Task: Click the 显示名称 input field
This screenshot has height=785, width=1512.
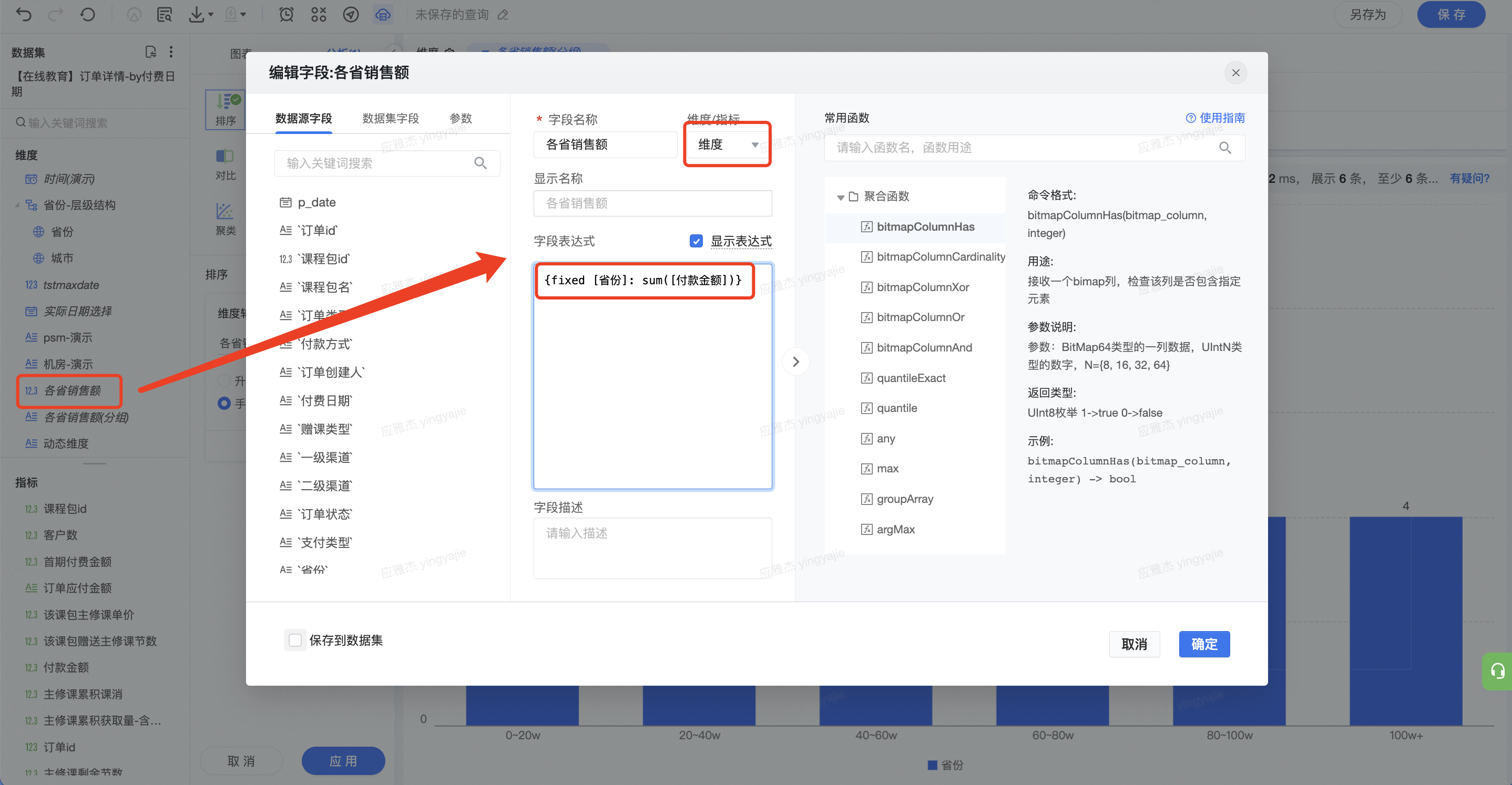Action: point(652,203)
